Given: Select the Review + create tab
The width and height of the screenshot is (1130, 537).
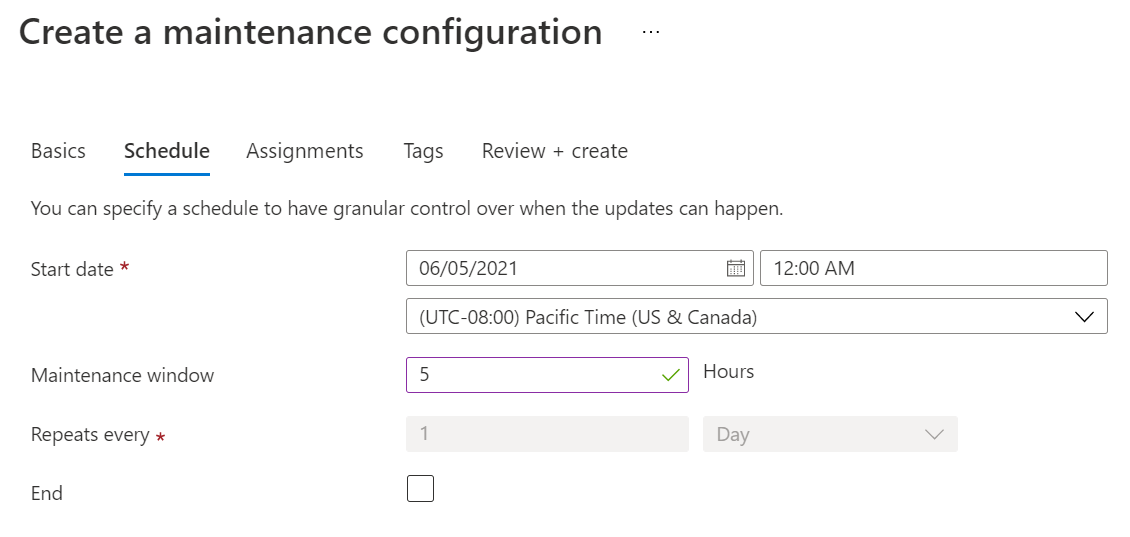Looking at the screenshot, I should click(555, 151).
